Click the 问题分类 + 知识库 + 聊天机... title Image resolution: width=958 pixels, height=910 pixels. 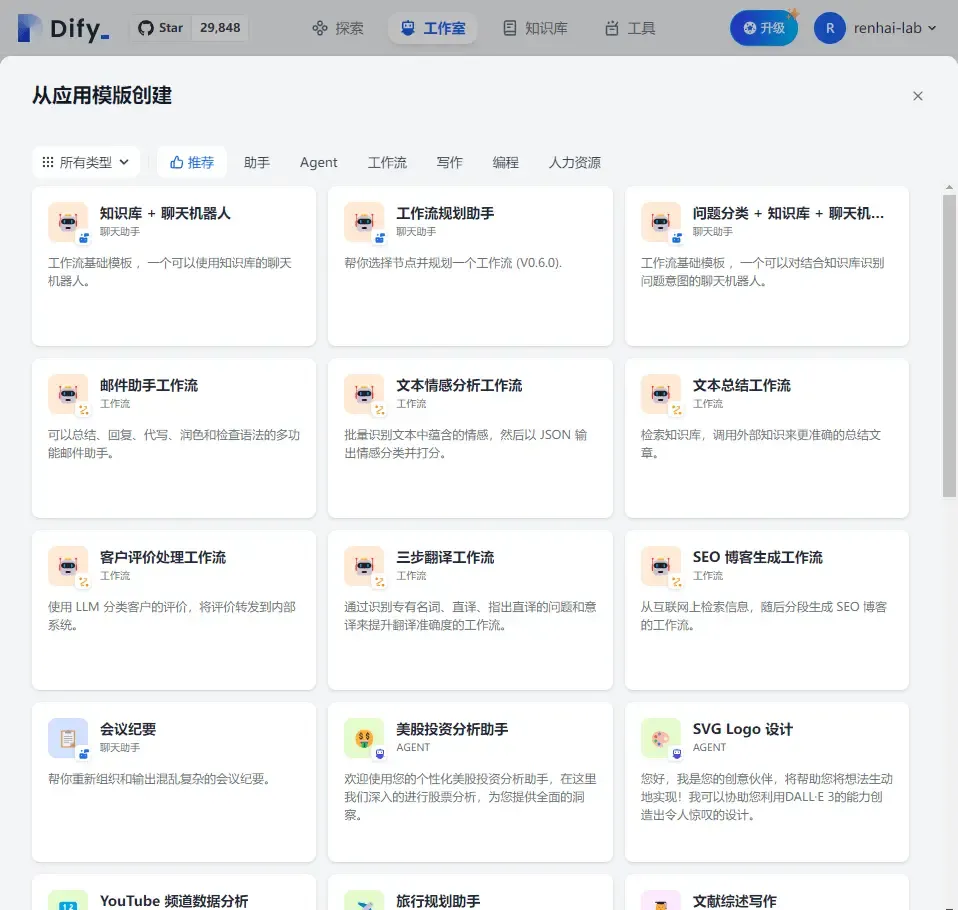[788, 213]
